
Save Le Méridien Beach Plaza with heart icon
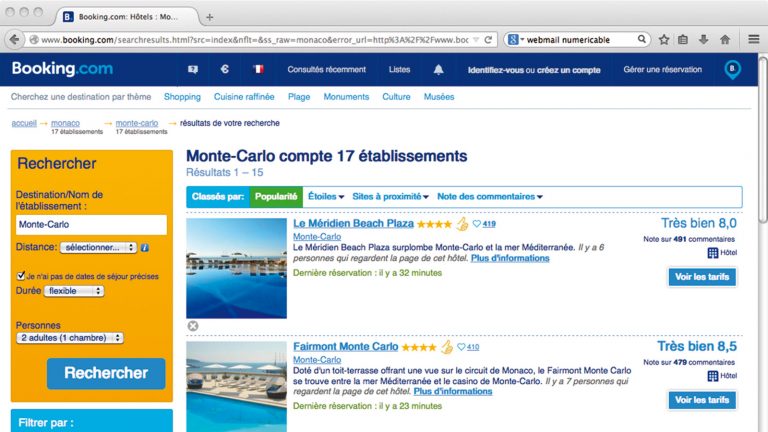point(477,224)
